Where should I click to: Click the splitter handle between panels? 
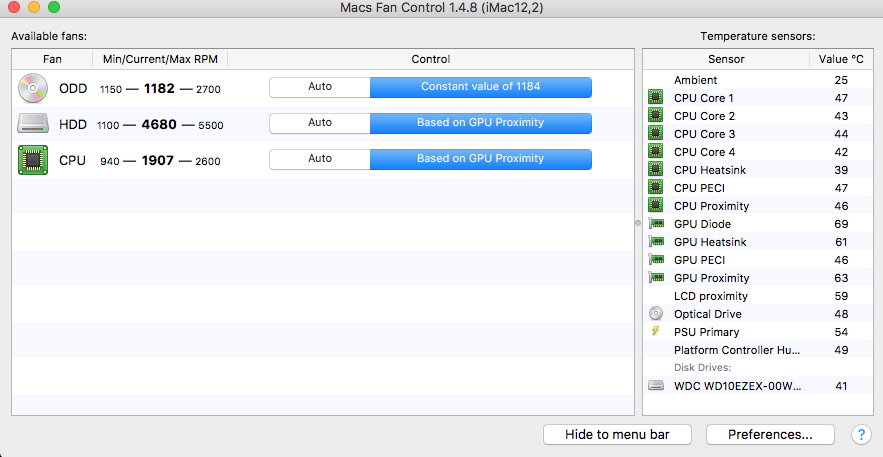638,223
